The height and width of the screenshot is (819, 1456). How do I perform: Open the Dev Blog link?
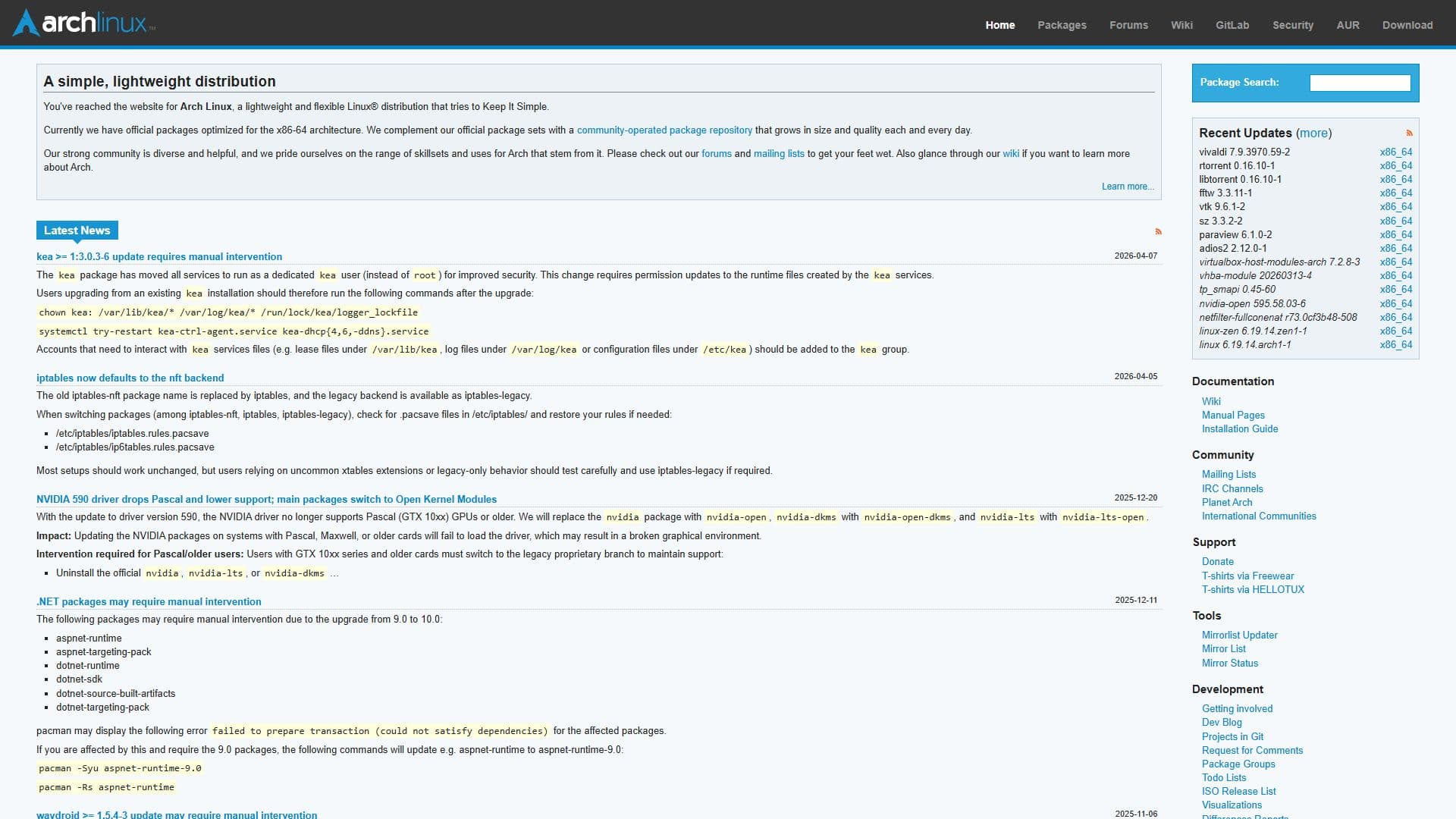click(x=1222, y=723)
